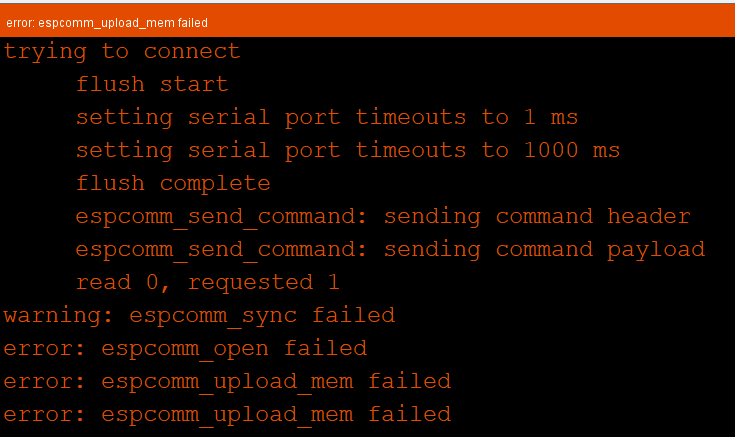The width and height of the screenshot is (735, 438).
Task: Click the word 'payload' in the console
Action: pyautogui.click(x=656, y=250)
